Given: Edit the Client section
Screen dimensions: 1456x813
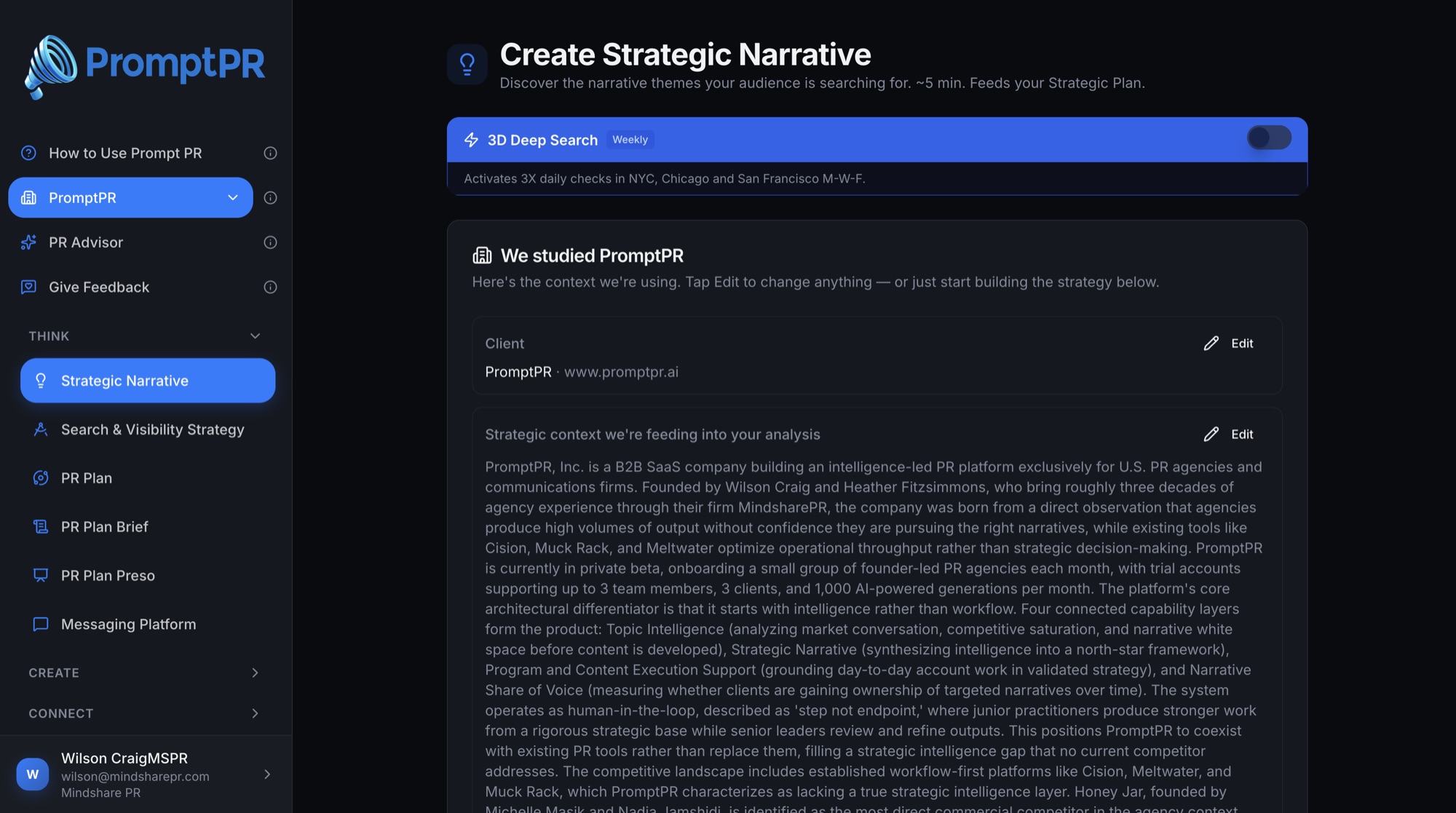Looking at the screenshot, I should click(1229, 343).
